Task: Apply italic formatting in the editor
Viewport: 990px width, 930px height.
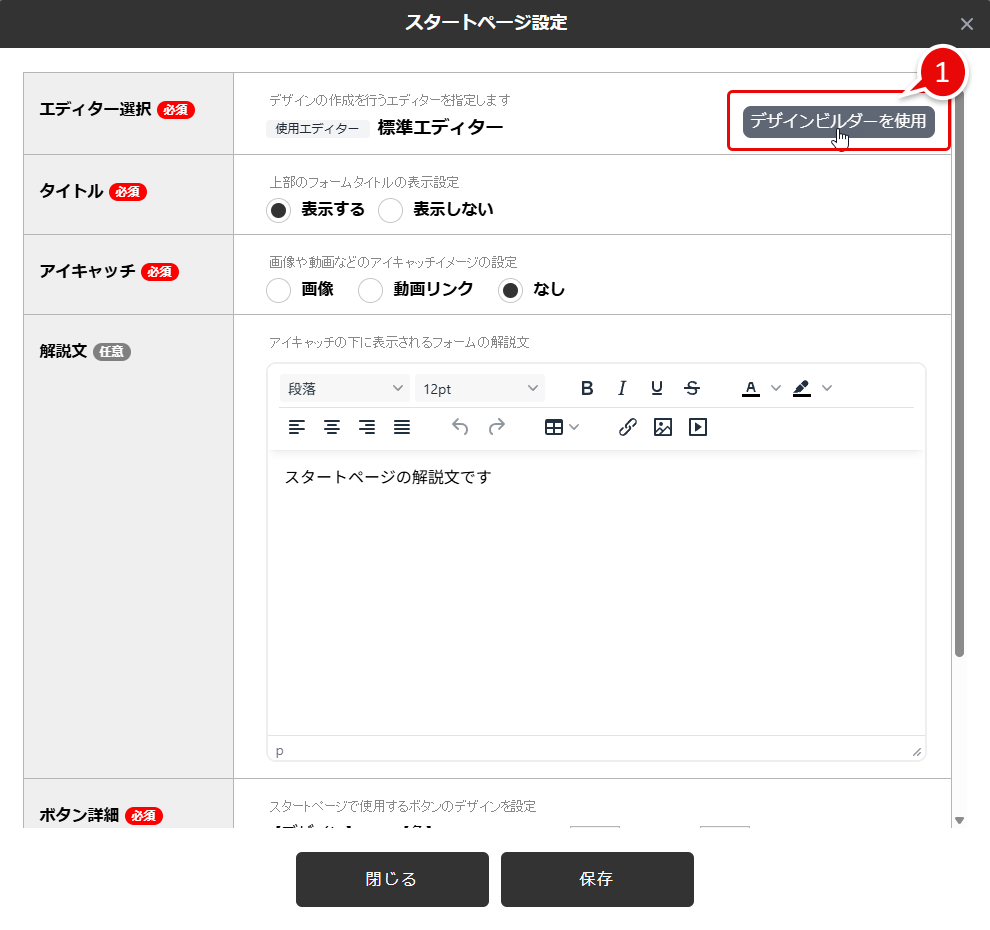Action: [622, 388]
